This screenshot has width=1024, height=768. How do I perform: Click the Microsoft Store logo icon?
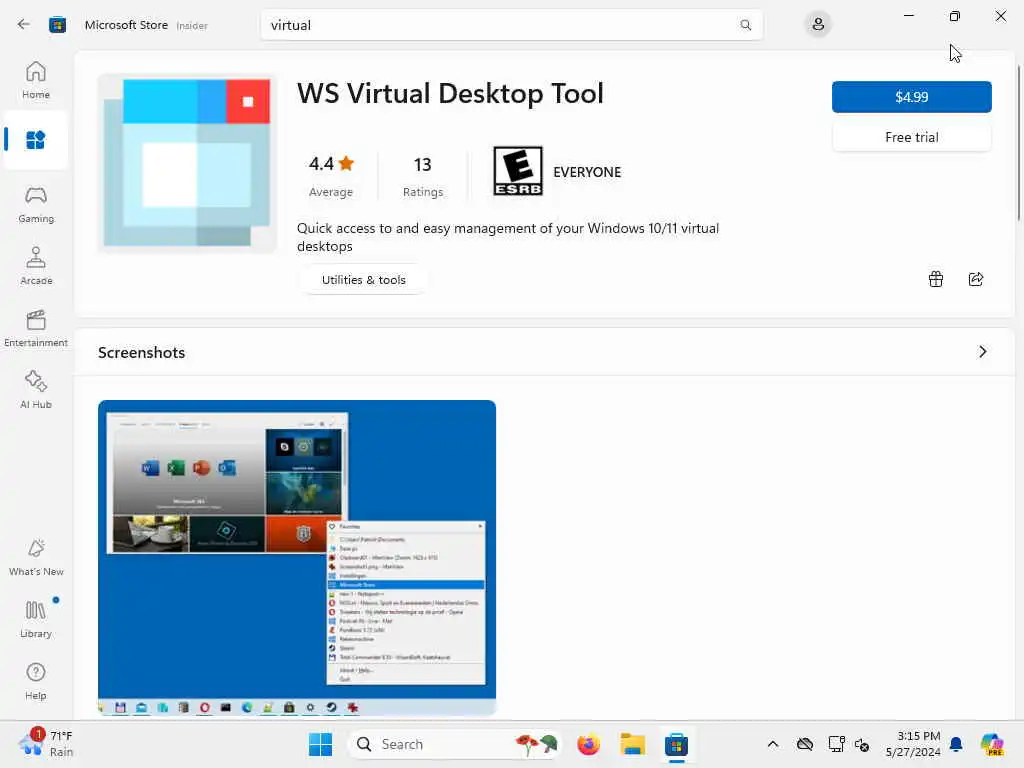click(57, 25)
